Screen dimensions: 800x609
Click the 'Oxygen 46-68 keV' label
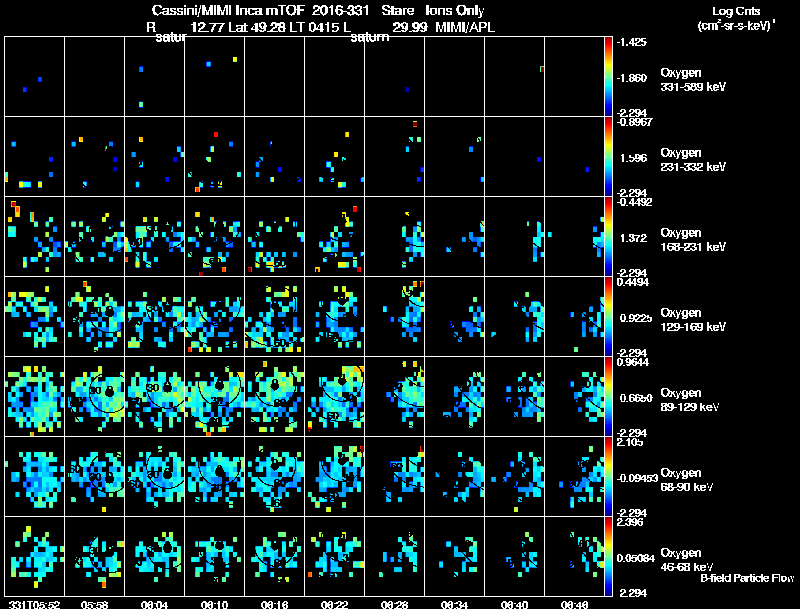tap(687, 560)
